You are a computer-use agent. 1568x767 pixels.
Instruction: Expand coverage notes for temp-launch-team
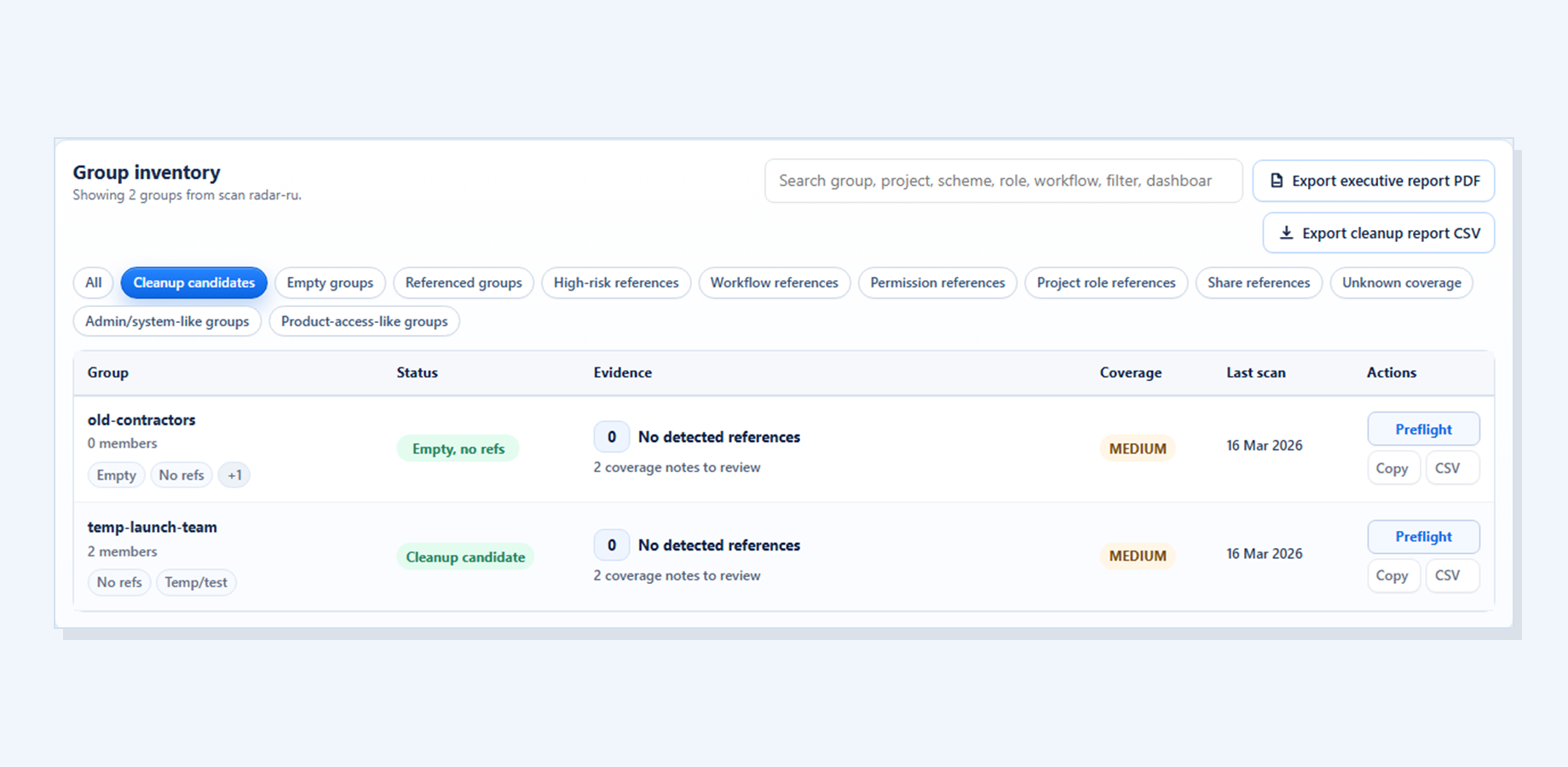click(x=677, y=575)
